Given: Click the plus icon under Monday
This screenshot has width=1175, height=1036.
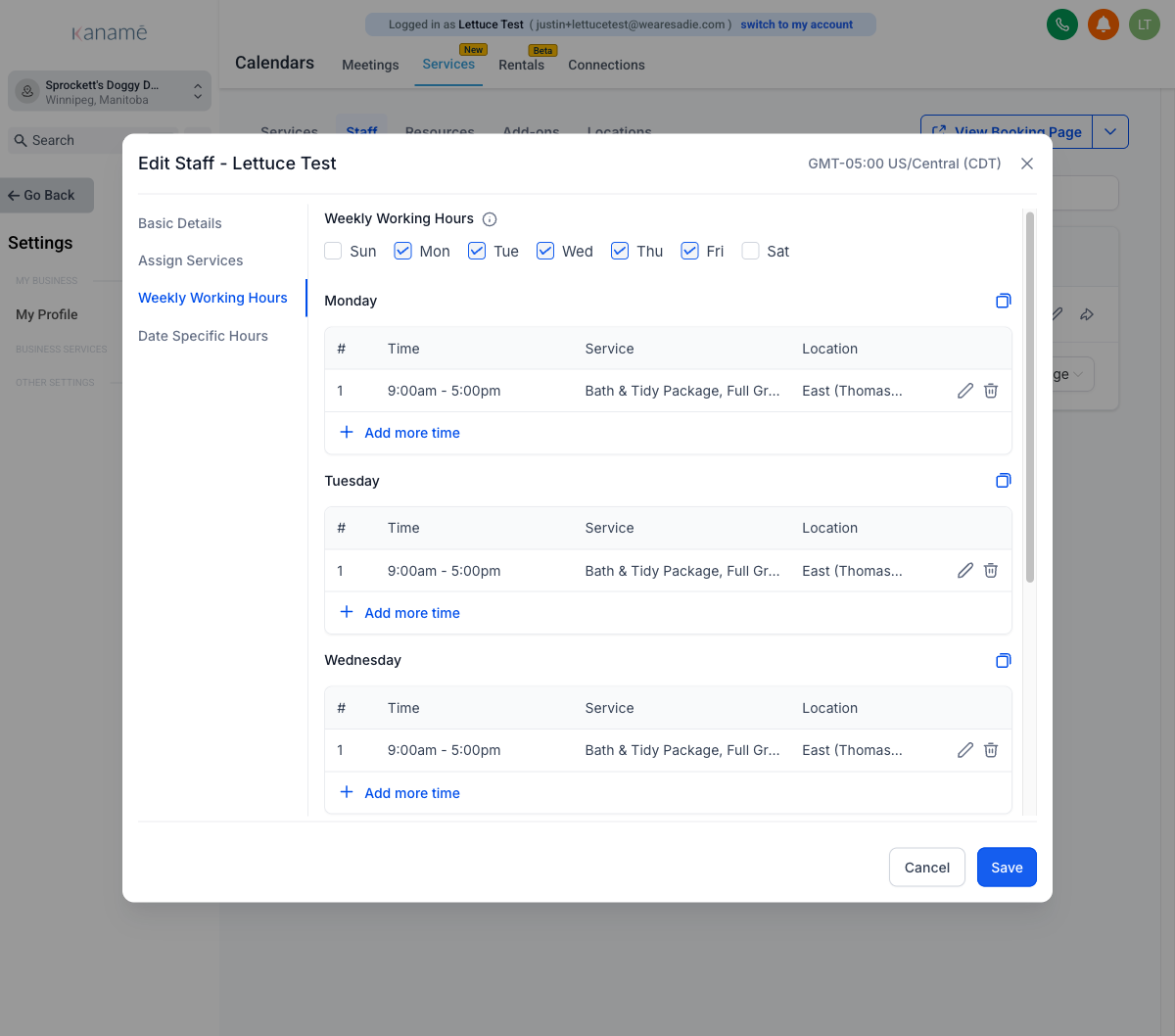Looking at the screenshot, I should pyautogui.click(x=347, y=432).
